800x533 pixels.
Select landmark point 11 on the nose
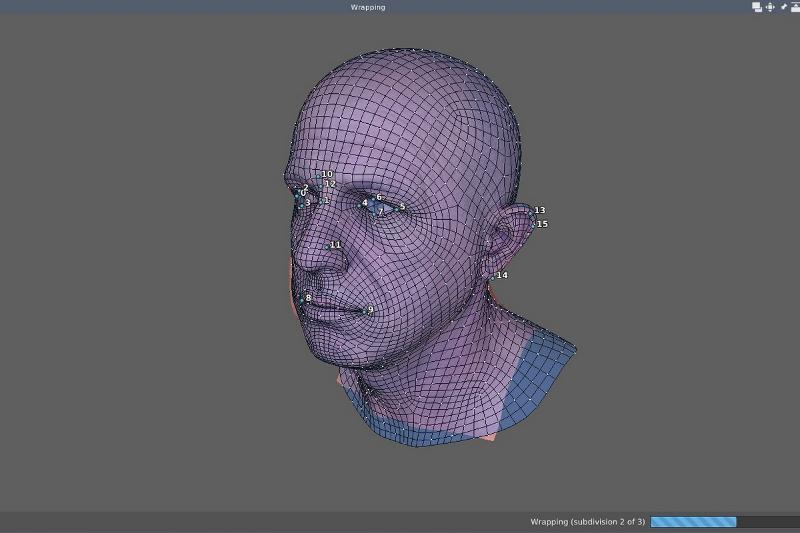tap(328, 245)
